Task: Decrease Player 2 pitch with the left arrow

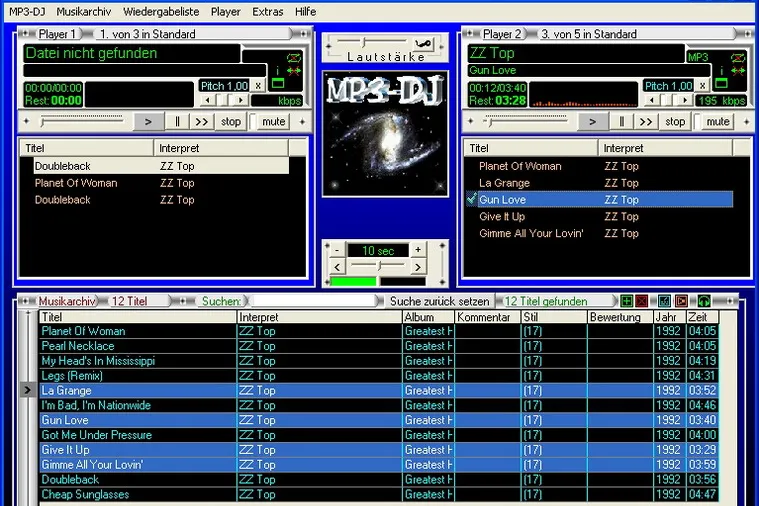Action: point(652,100)
